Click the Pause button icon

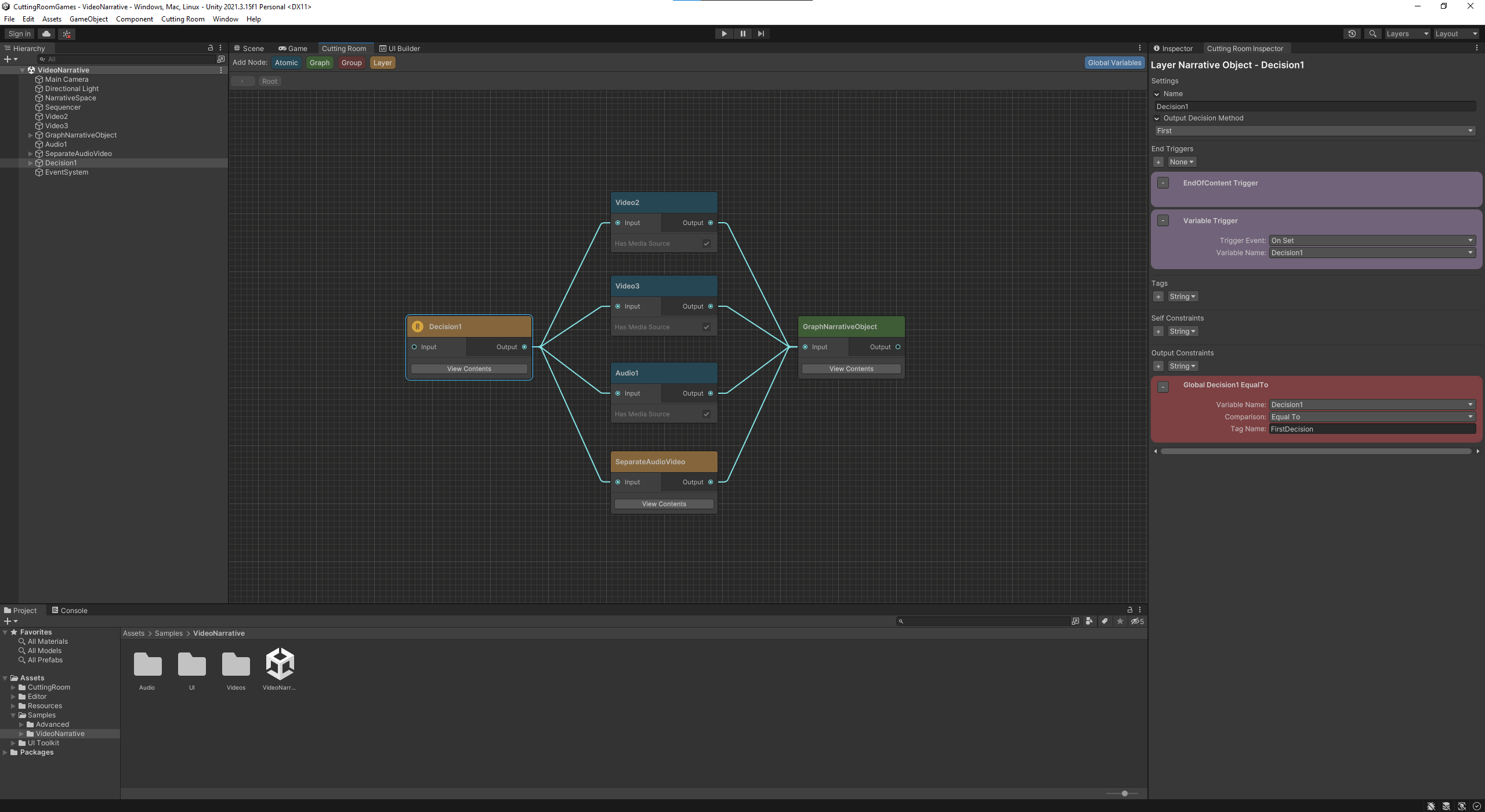tap(742, 34)
